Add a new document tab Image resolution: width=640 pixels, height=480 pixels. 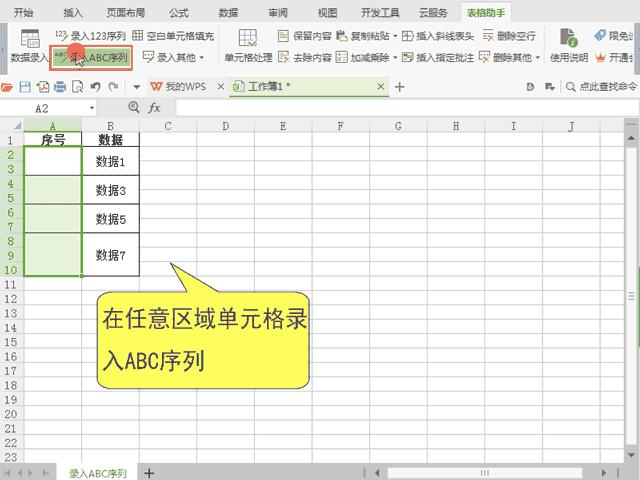pos(400,87)
